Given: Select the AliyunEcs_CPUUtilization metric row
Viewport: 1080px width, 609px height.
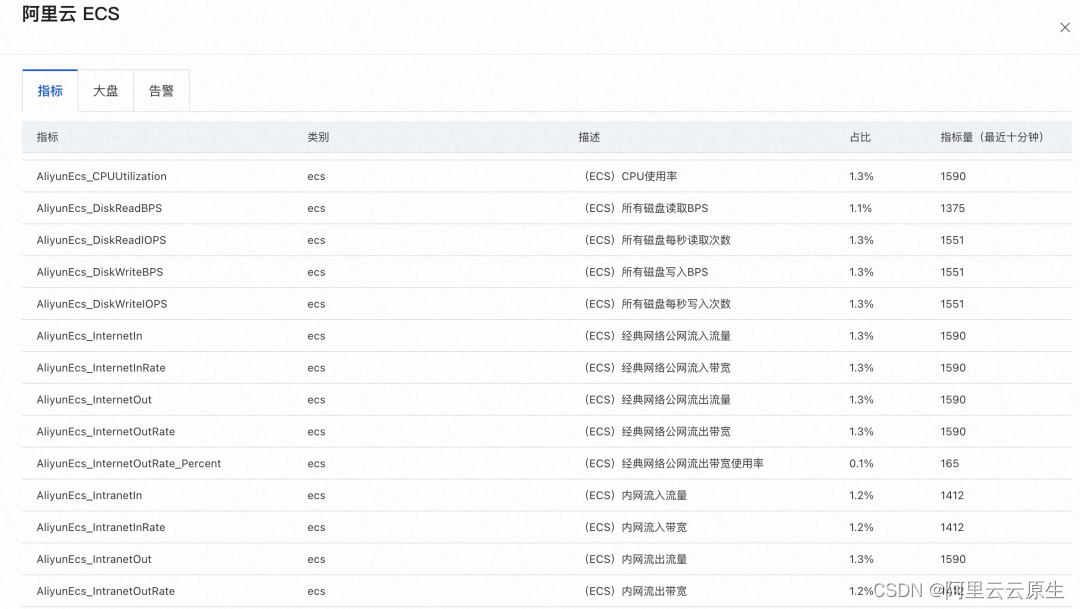Looking at the screenshot, I should click(101, 176).
